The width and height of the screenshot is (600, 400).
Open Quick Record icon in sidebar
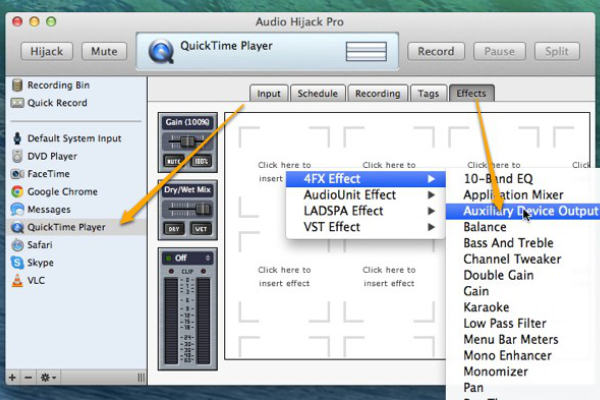coord(17,103)
